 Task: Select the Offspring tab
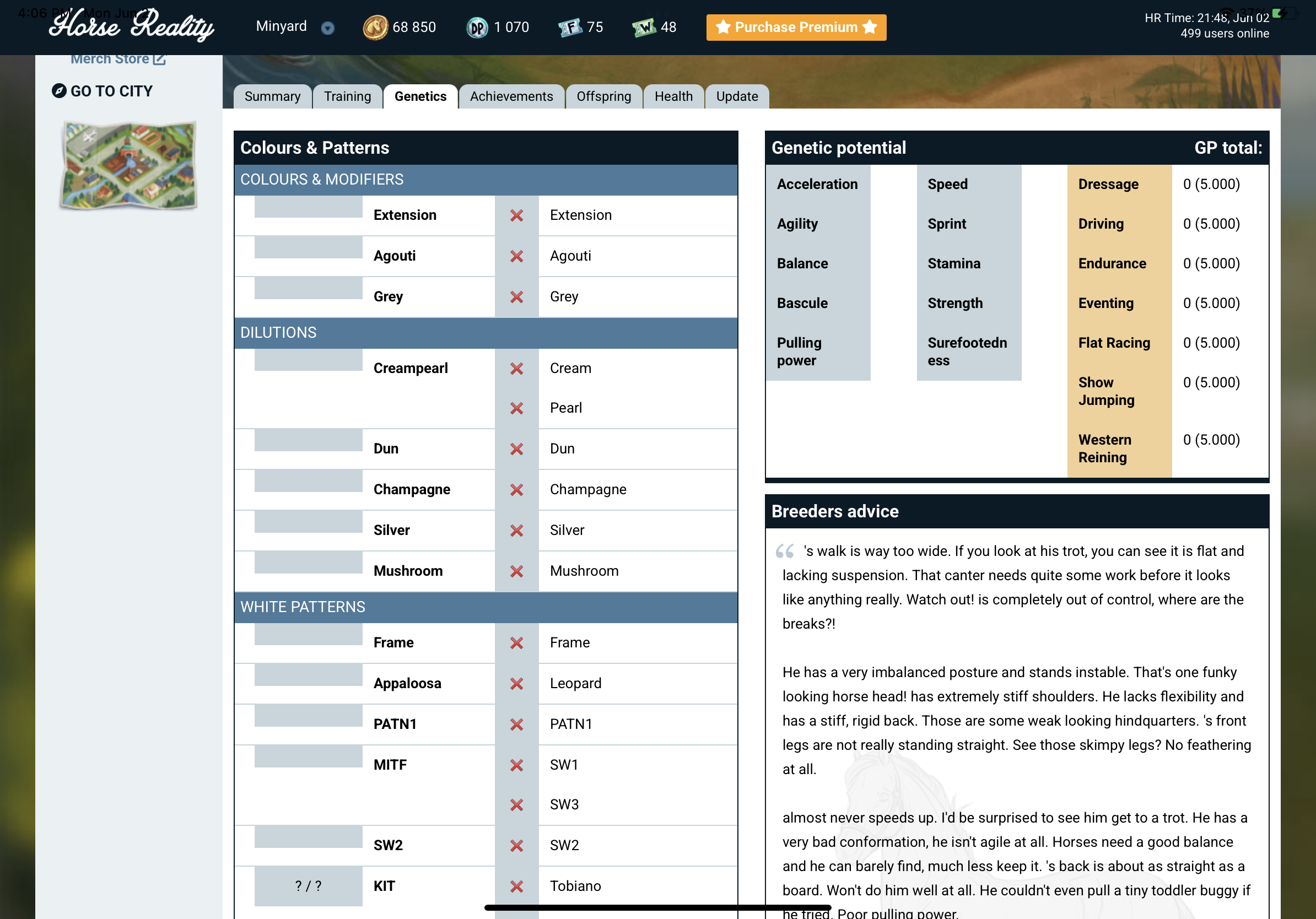(603, 96)
